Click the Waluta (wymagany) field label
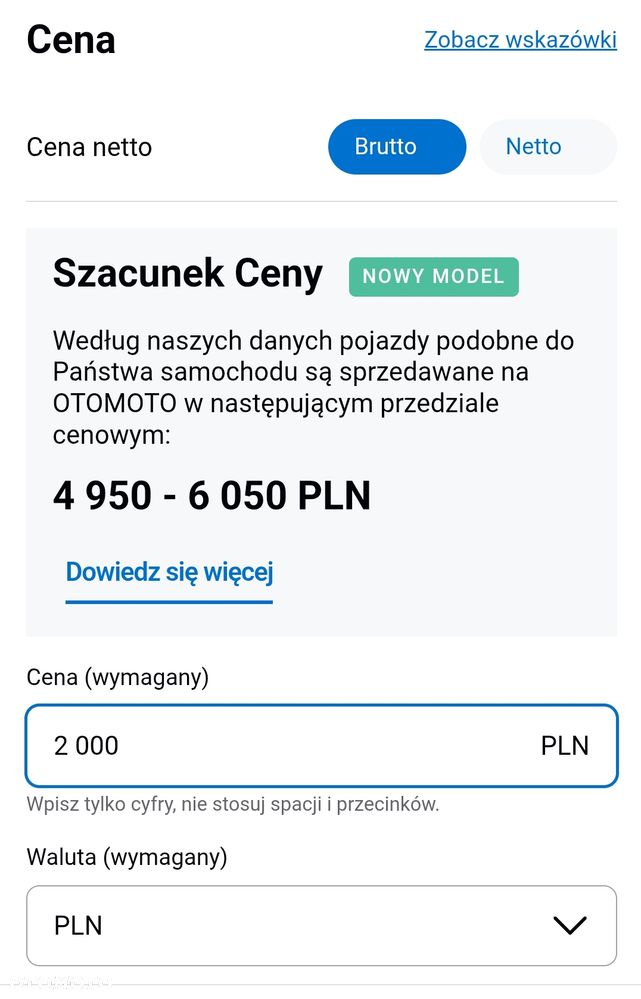641x999 pixels. (x=127, y=857)
